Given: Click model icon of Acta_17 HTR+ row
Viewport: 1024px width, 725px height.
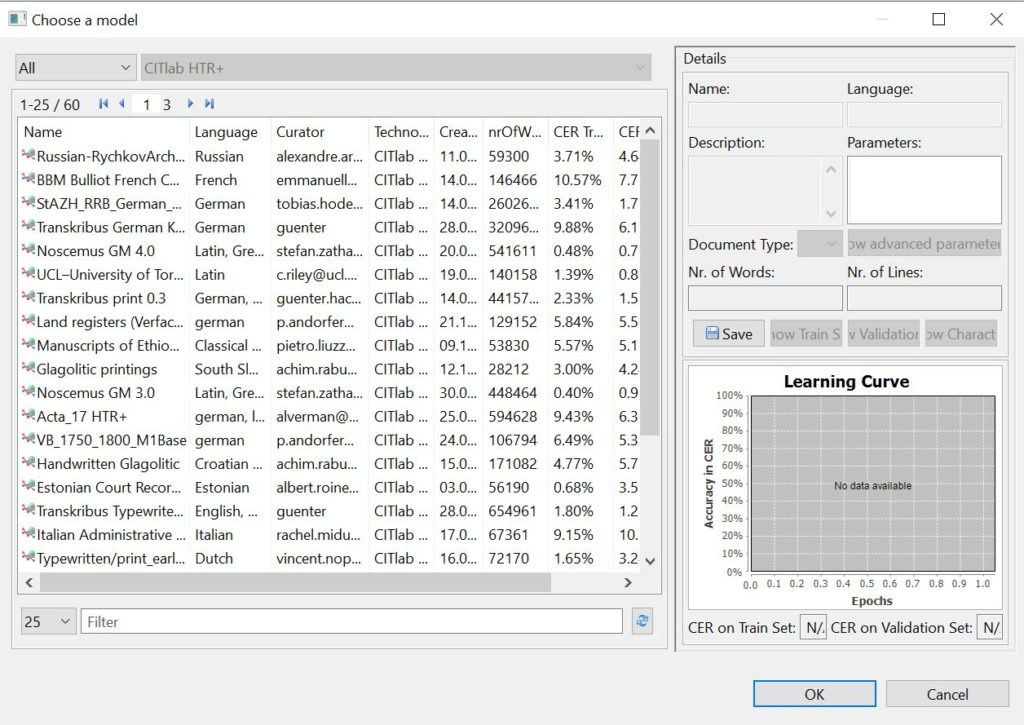Looking at the screenshot, I should click(28, 416).
